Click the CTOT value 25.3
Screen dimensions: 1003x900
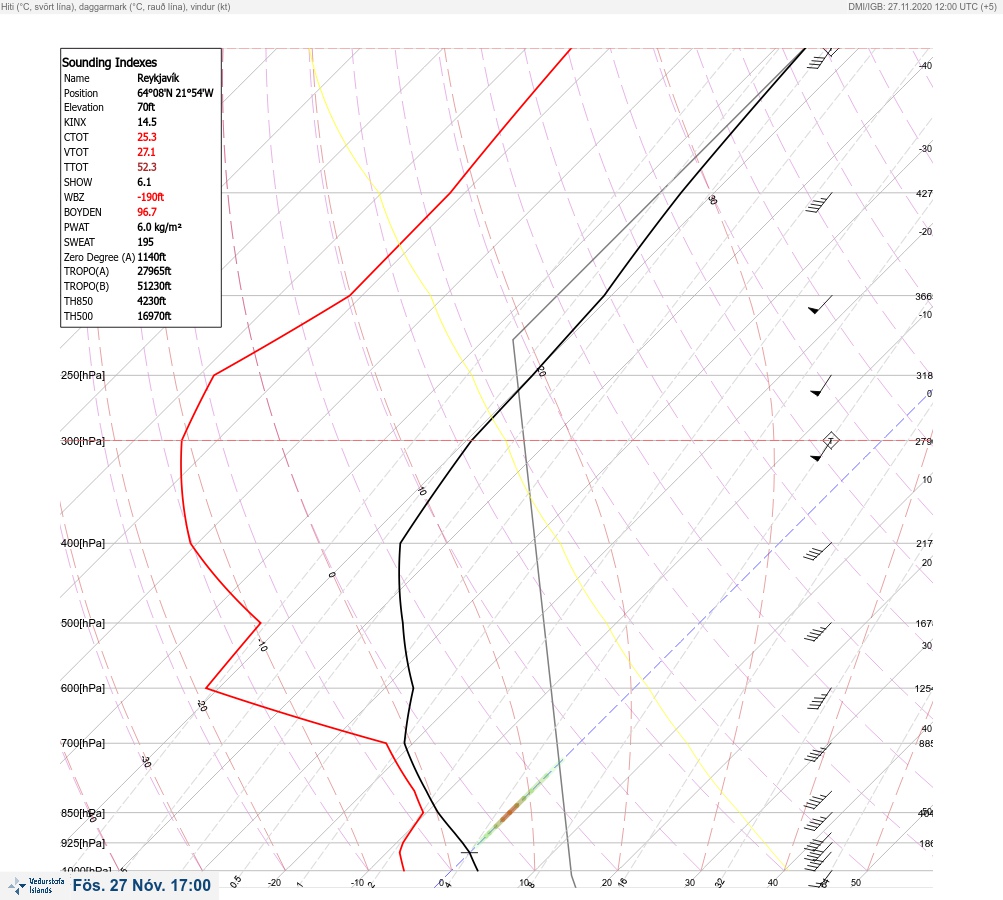tap(146, 137)
